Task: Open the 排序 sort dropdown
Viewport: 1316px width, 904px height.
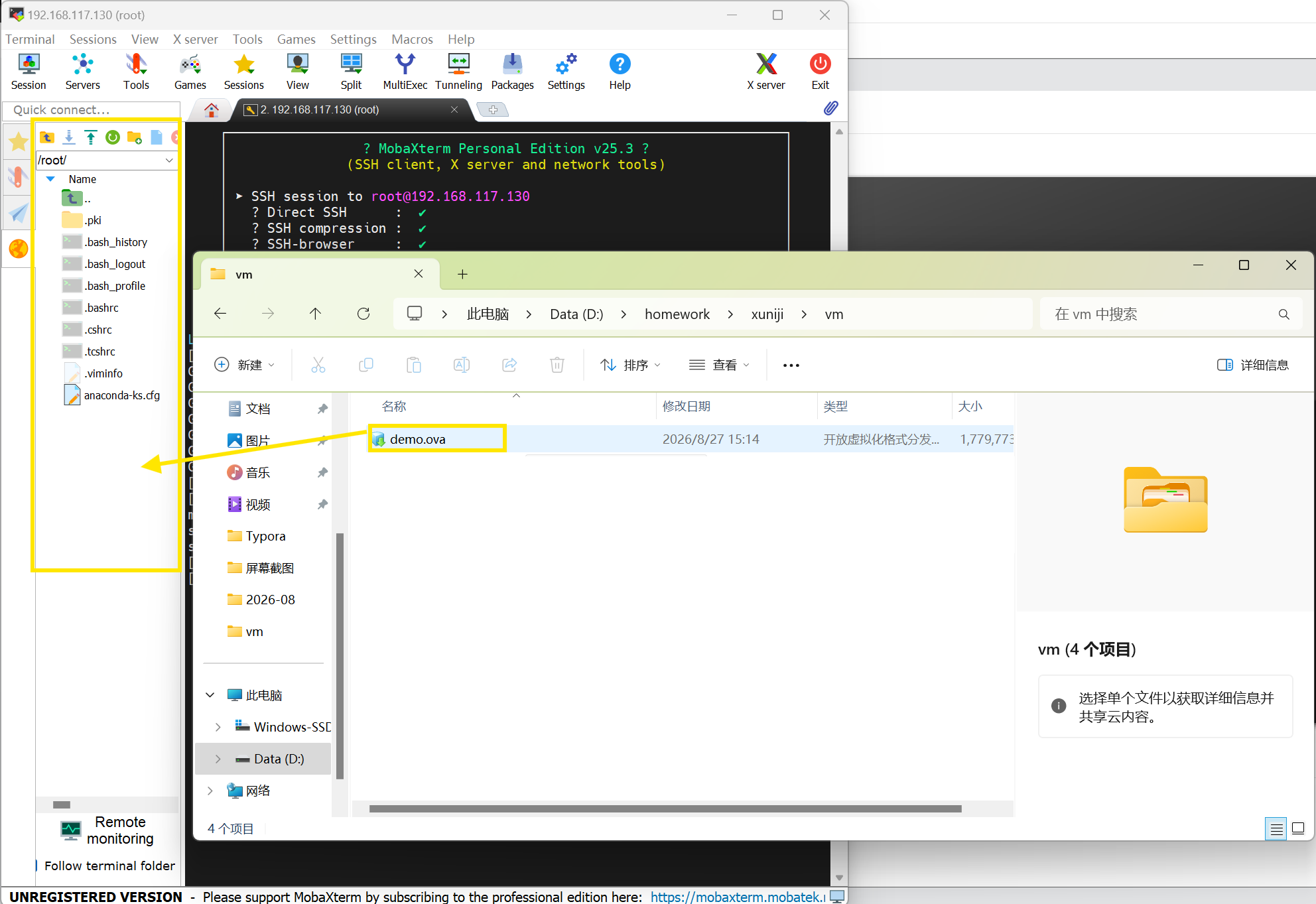Action: (630, 365)
